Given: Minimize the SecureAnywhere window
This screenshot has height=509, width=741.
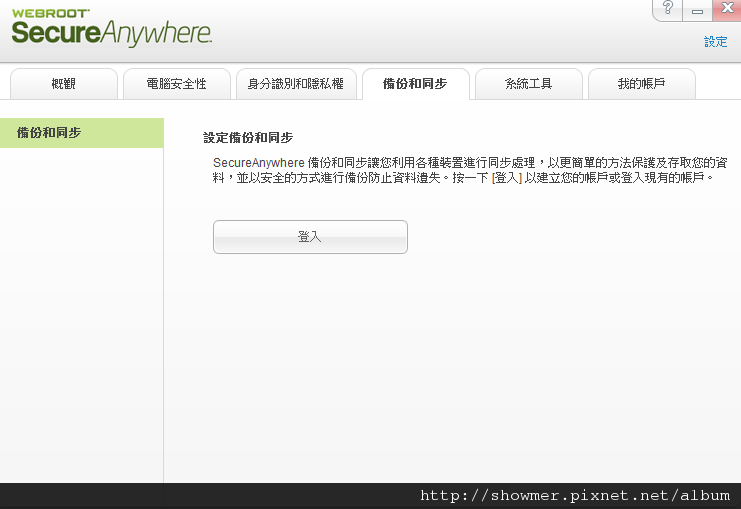Looking at the screenshot, I should [697, 10].
